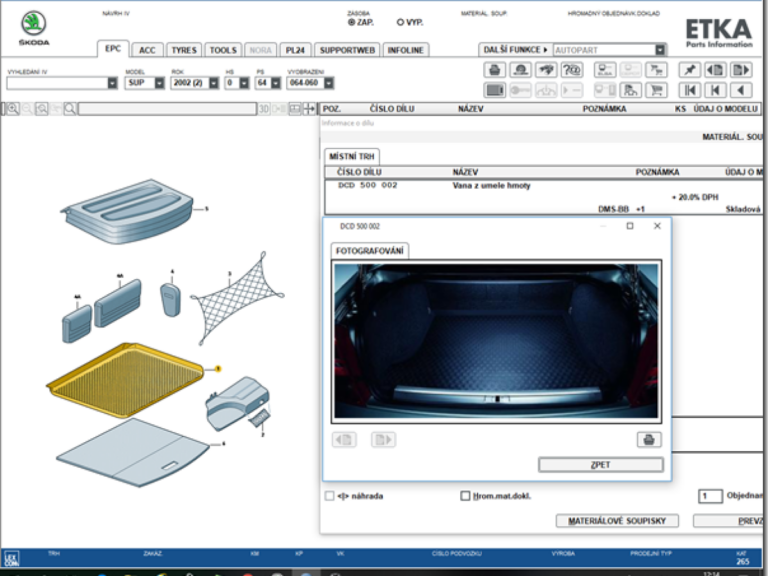Click the print icon in main toolbar
This screenshot has width=768, height=576.
[494, 70]
